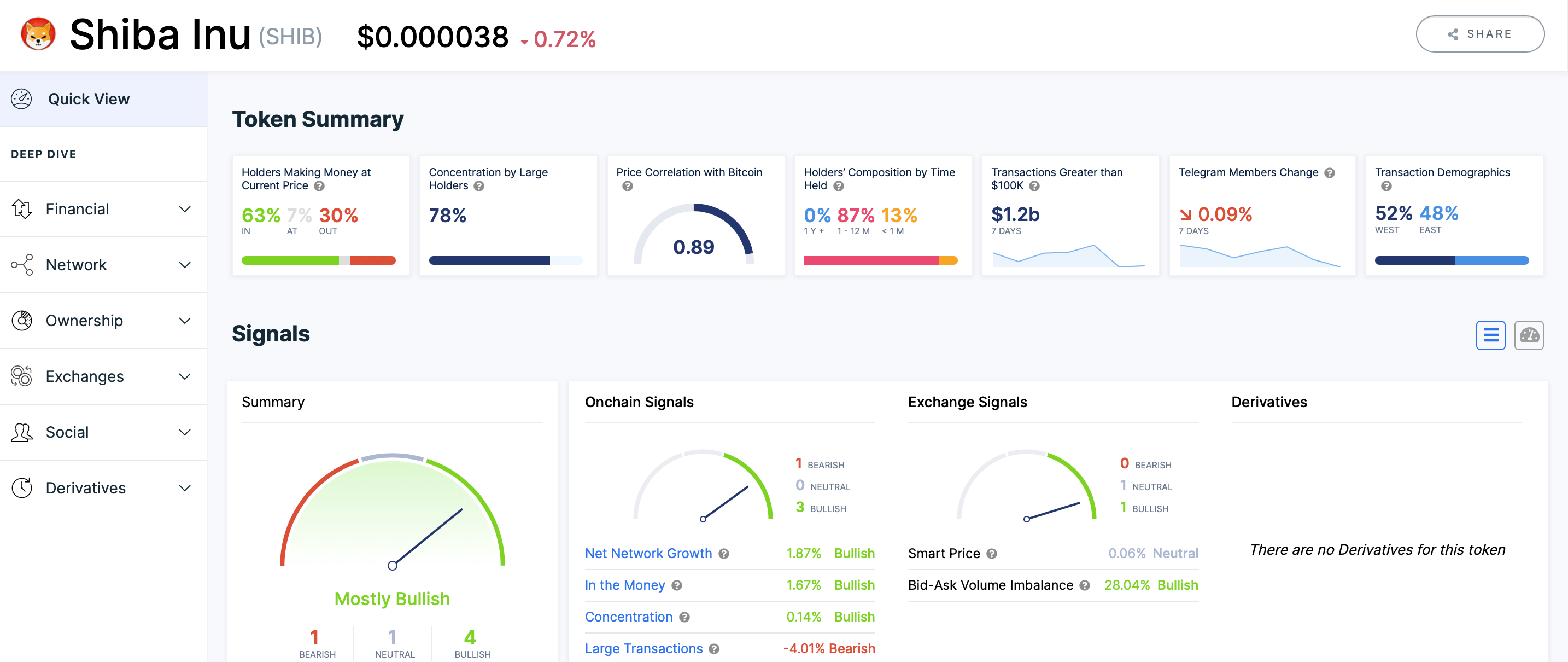Click the Exchanges coins icon
1568x662 pixels.
21,376
